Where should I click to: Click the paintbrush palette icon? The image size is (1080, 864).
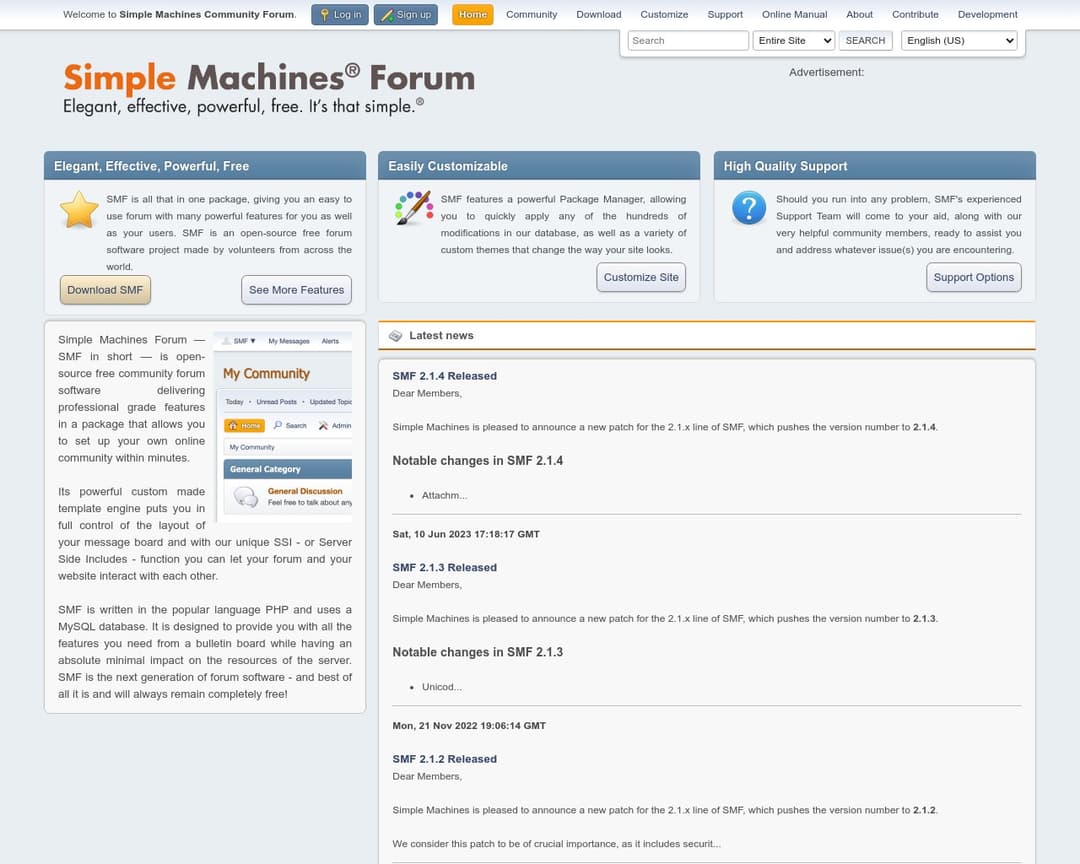(x=413, y=208)
